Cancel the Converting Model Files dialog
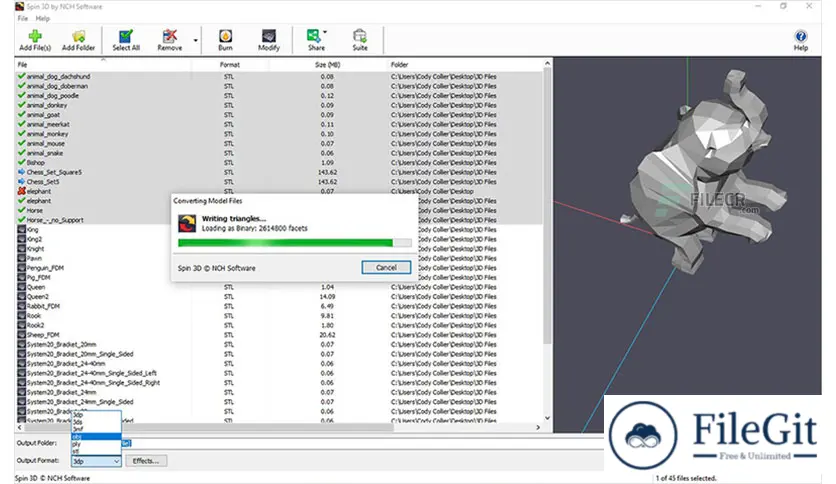 click(386, 268)
